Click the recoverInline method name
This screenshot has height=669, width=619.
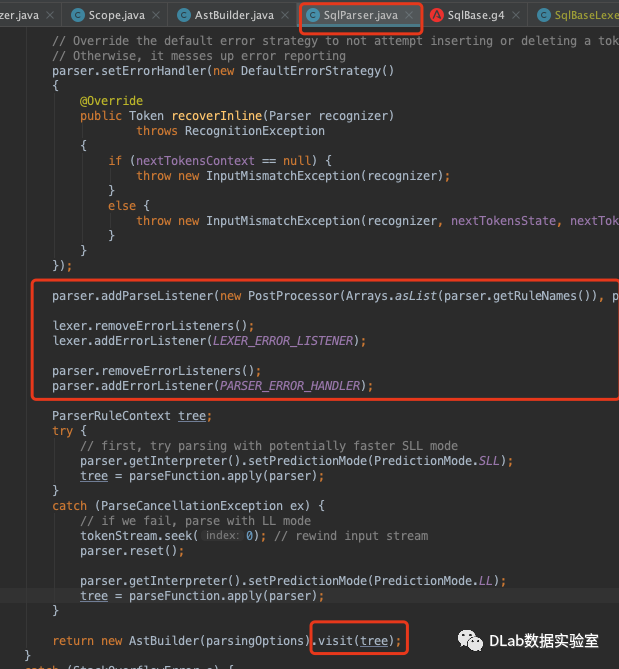217,116
